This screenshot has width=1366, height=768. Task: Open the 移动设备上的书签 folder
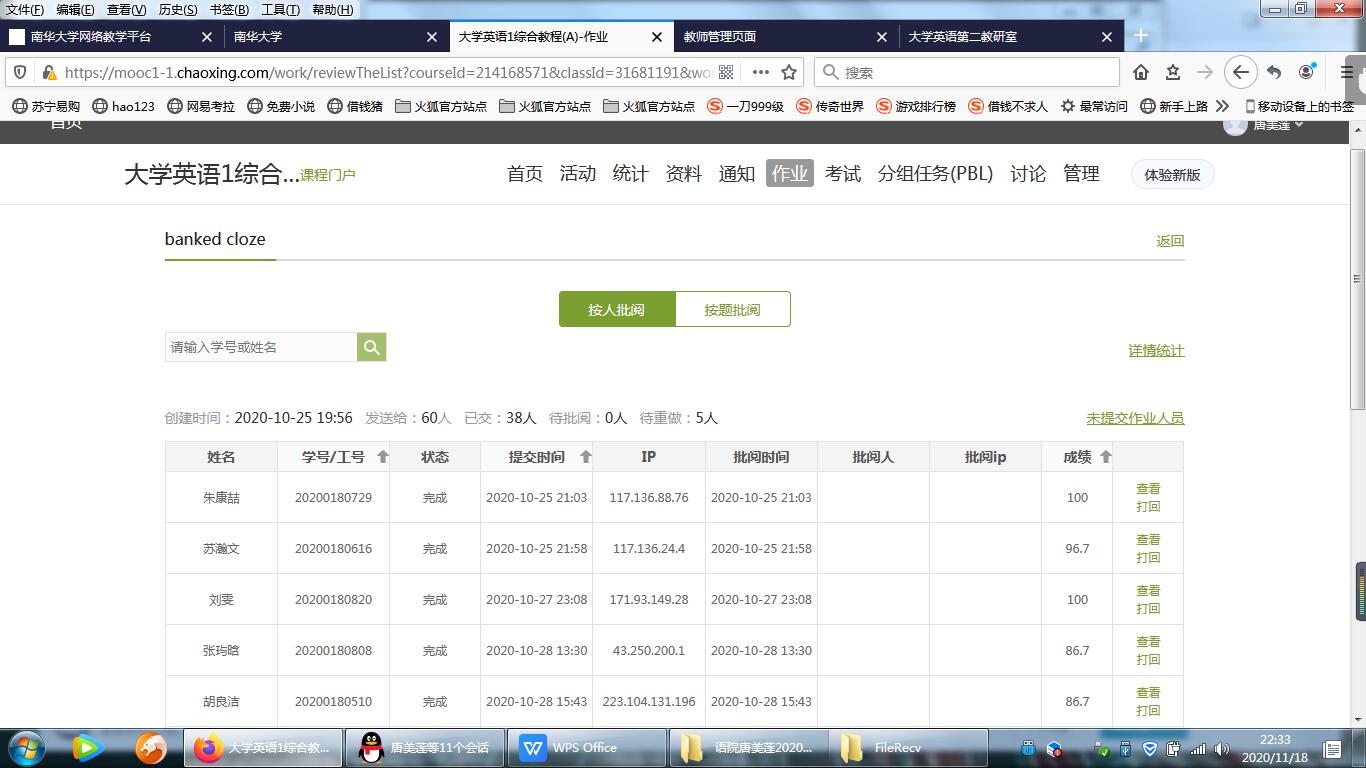coord(1299,106)
